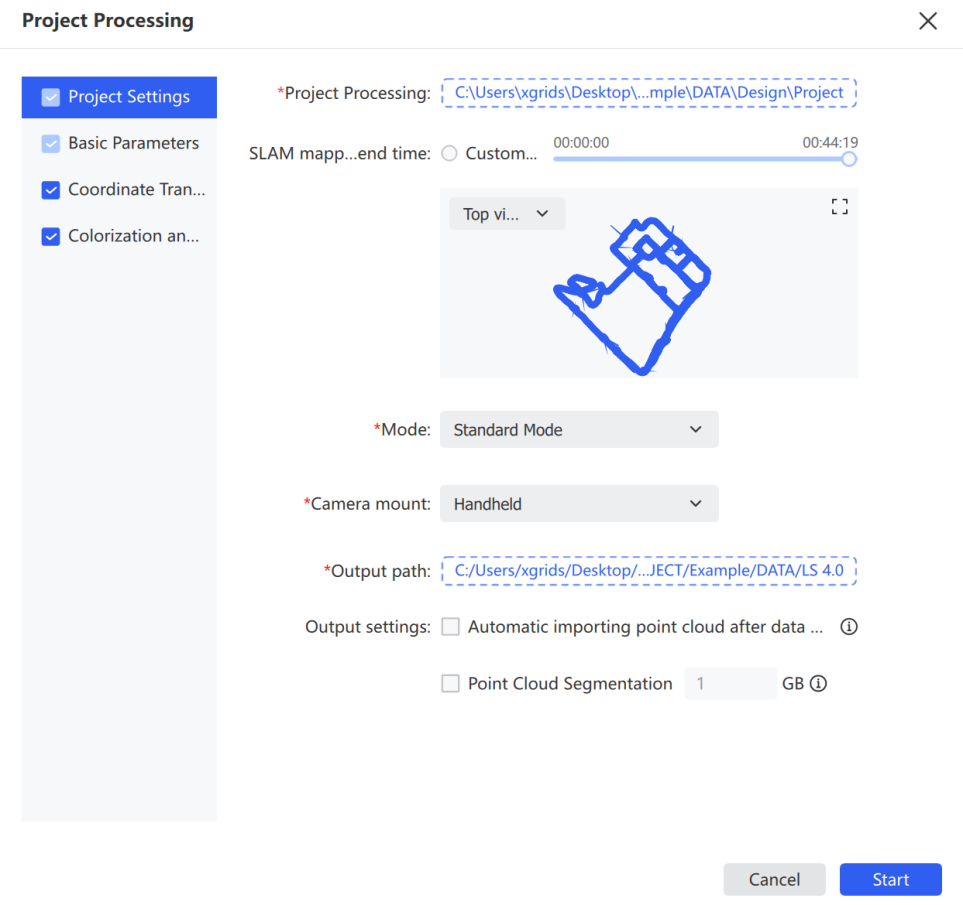963x905 pixels.
Task: Click info icon beside automatic importing option
Action: 849,627
